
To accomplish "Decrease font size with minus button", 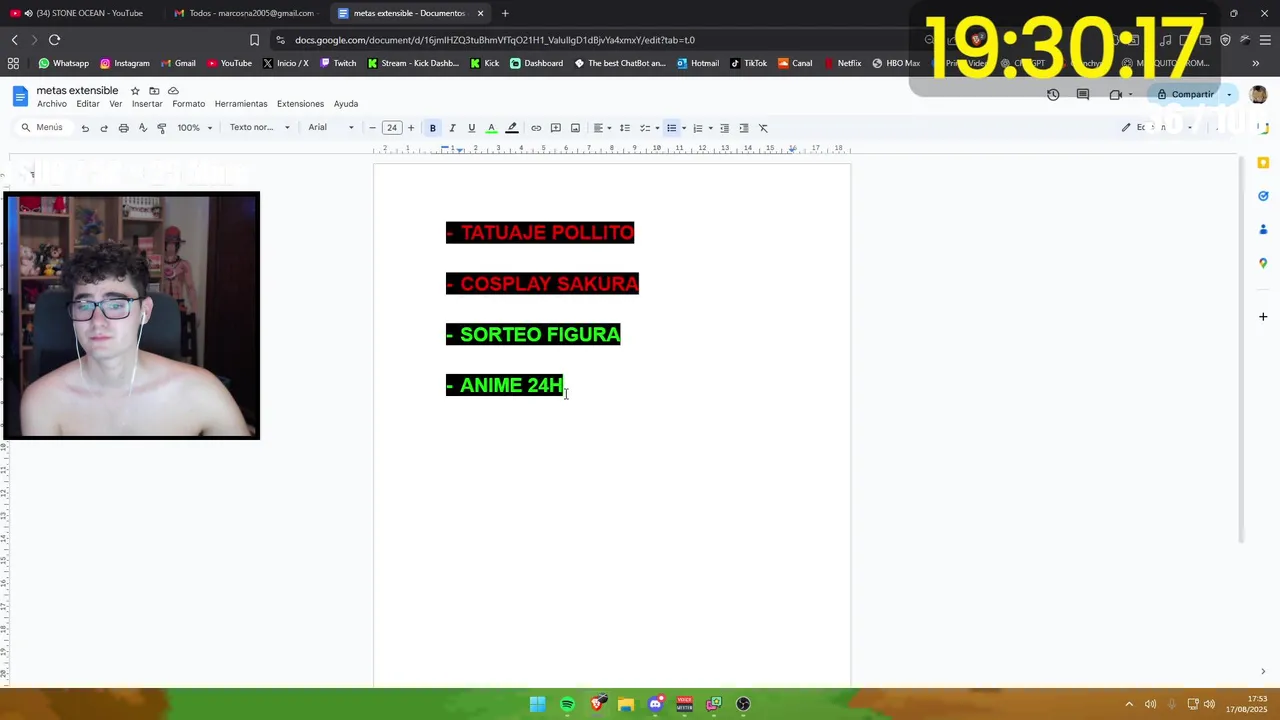I will pyautogui.click(x=373, y=128).
